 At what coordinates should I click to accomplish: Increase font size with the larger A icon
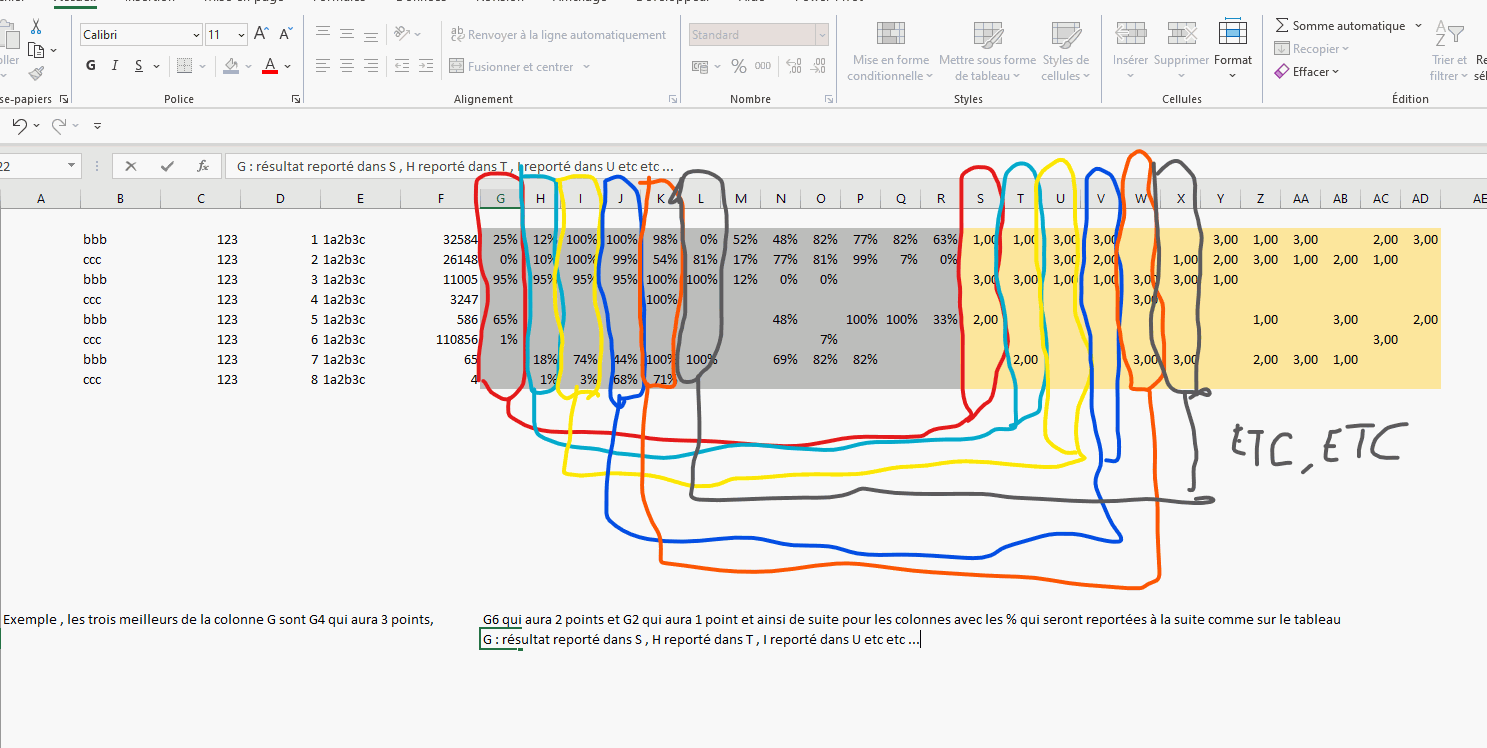[261, 34]
